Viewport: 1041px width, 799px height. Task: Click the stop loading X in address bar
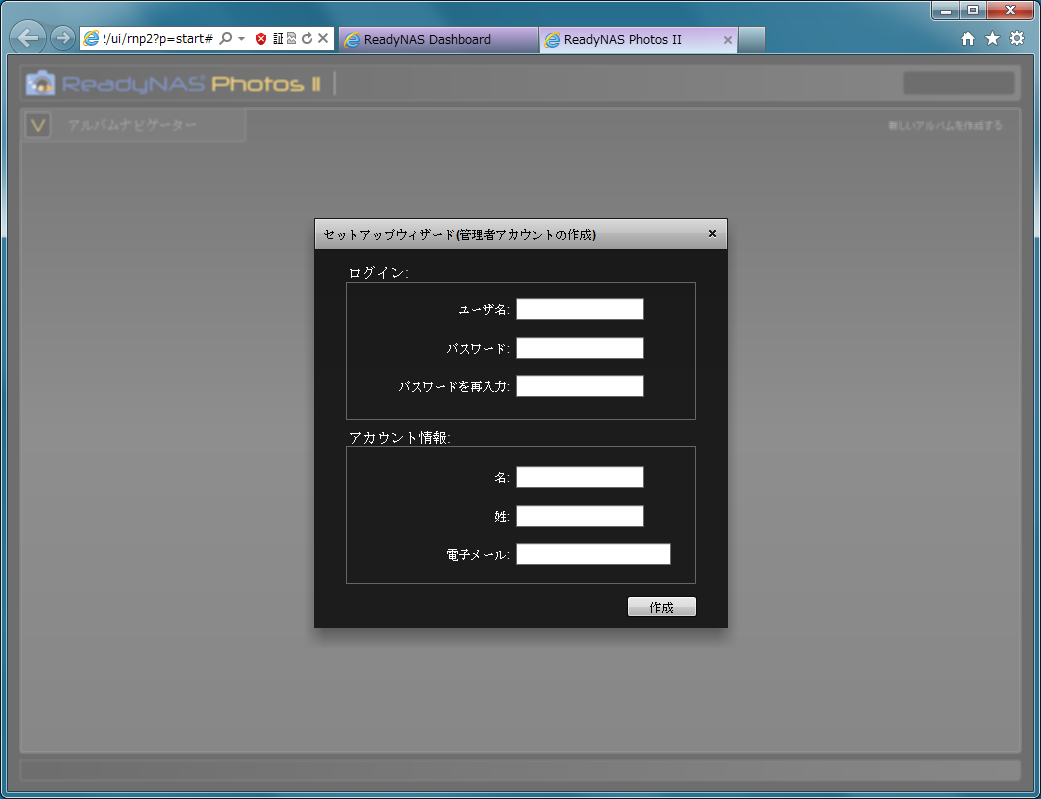click(x=323, y=39)
